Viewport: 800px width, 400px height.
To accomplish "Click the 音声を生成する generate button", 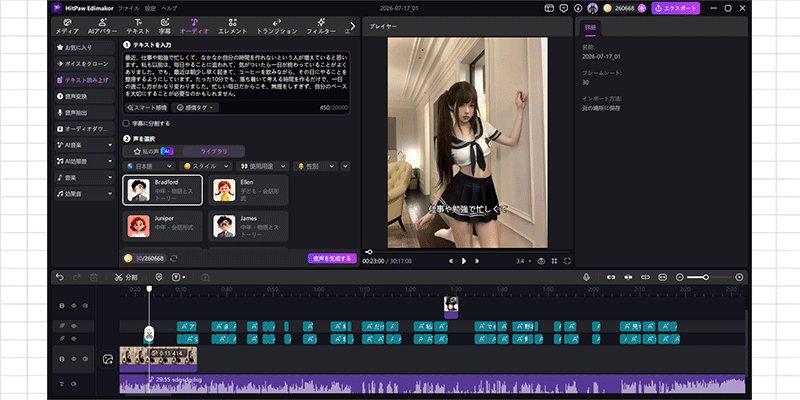I will [x=332, y=259].
